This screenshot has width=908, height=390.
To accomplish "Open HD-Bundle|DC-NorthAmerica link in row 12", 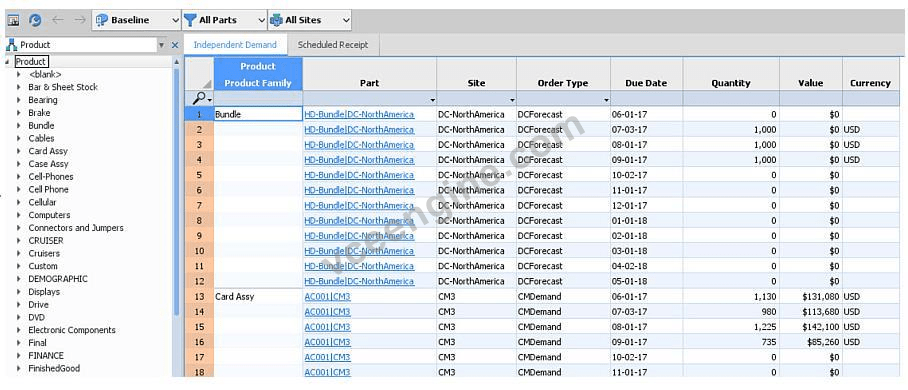I will 359,281.
